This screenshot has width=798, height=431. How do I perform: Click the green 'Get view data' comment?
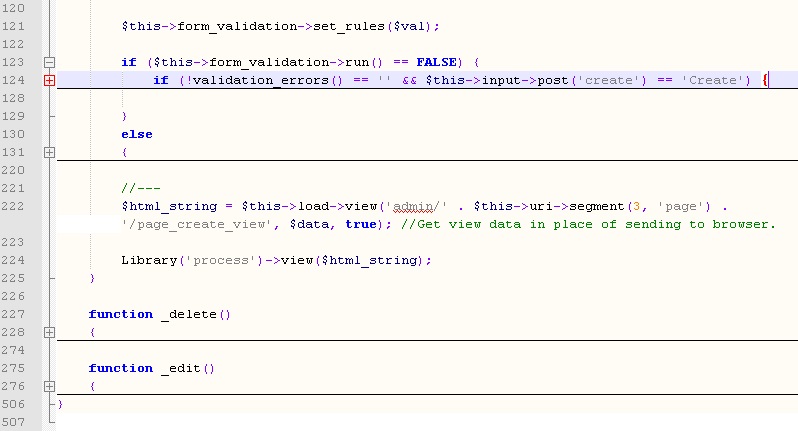click(588, 224)
